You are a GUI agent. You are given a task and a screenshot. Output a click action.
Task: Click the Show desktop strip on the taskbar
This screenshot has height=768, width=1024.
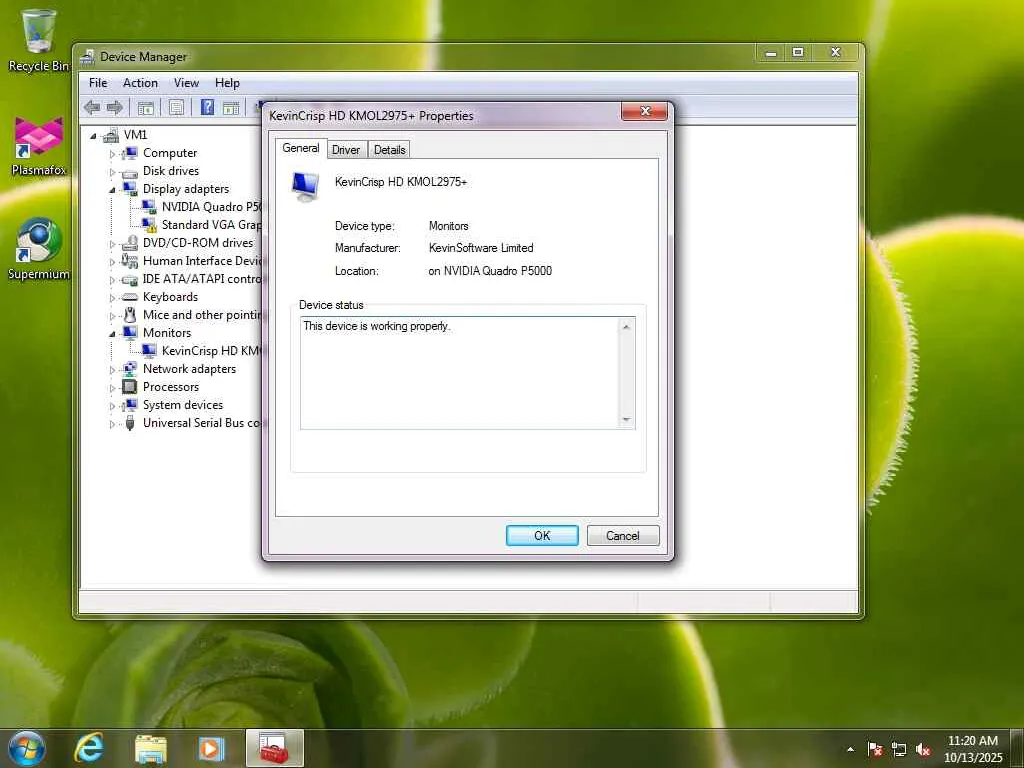point(1018,748)
